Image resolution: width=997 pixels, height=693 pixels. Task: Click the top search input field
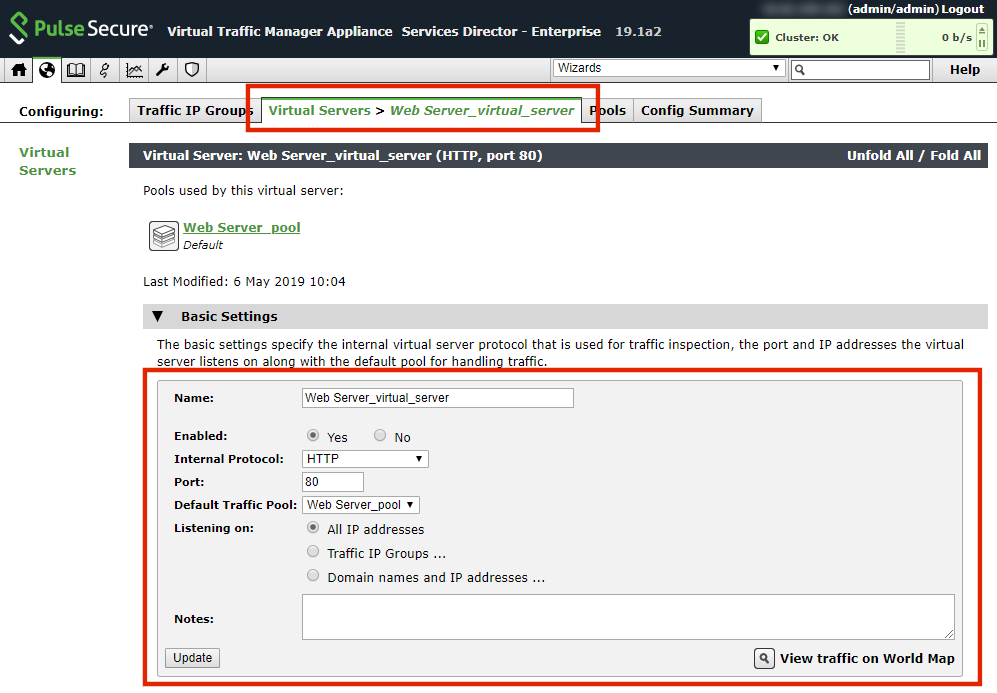pyautogui.click(x=860, y=70)
